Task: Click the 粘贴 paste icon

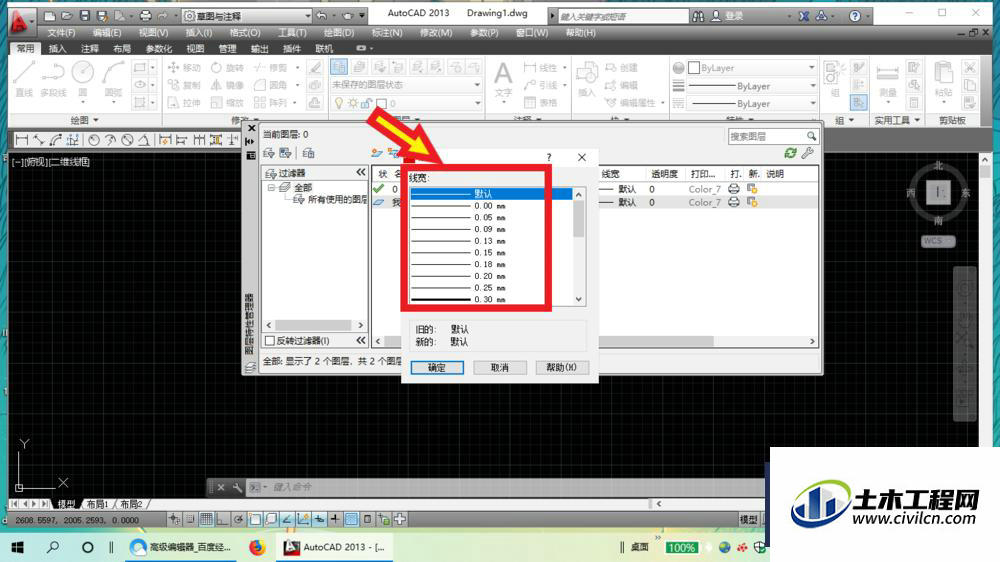Action: coord(943,80)
